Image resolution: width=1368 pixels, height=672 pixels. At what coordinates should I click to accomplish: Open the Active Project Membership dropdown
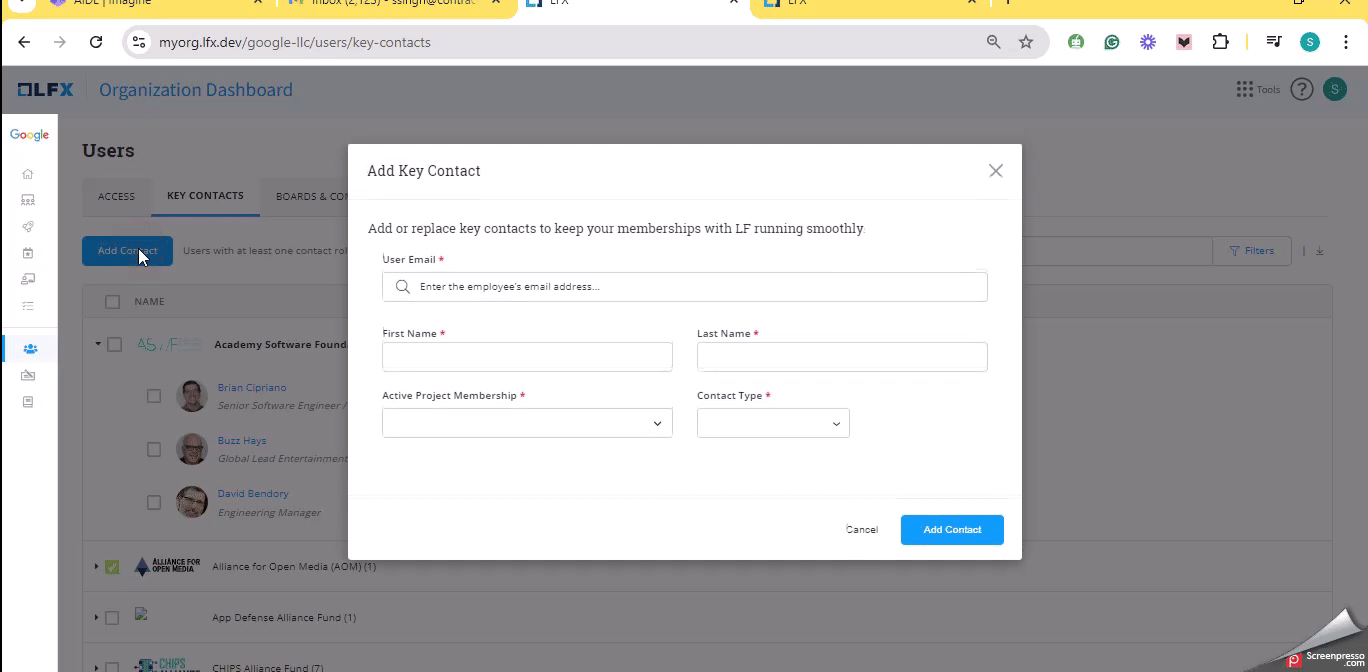point(527,423)
